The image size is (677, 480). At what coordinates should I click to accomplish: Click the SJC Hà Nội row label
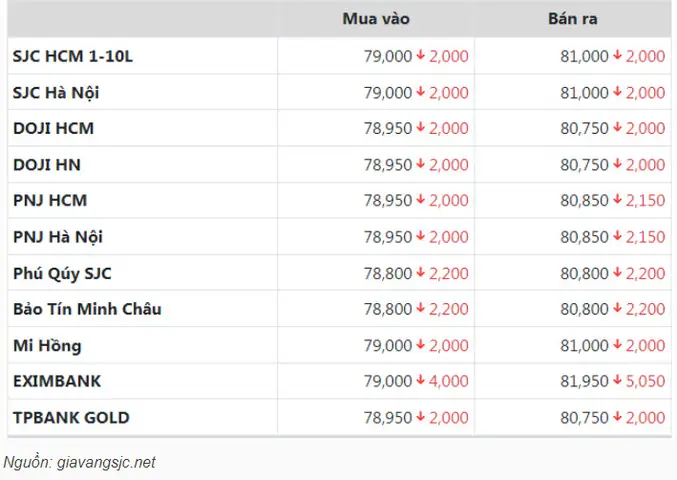click(56, 93)
